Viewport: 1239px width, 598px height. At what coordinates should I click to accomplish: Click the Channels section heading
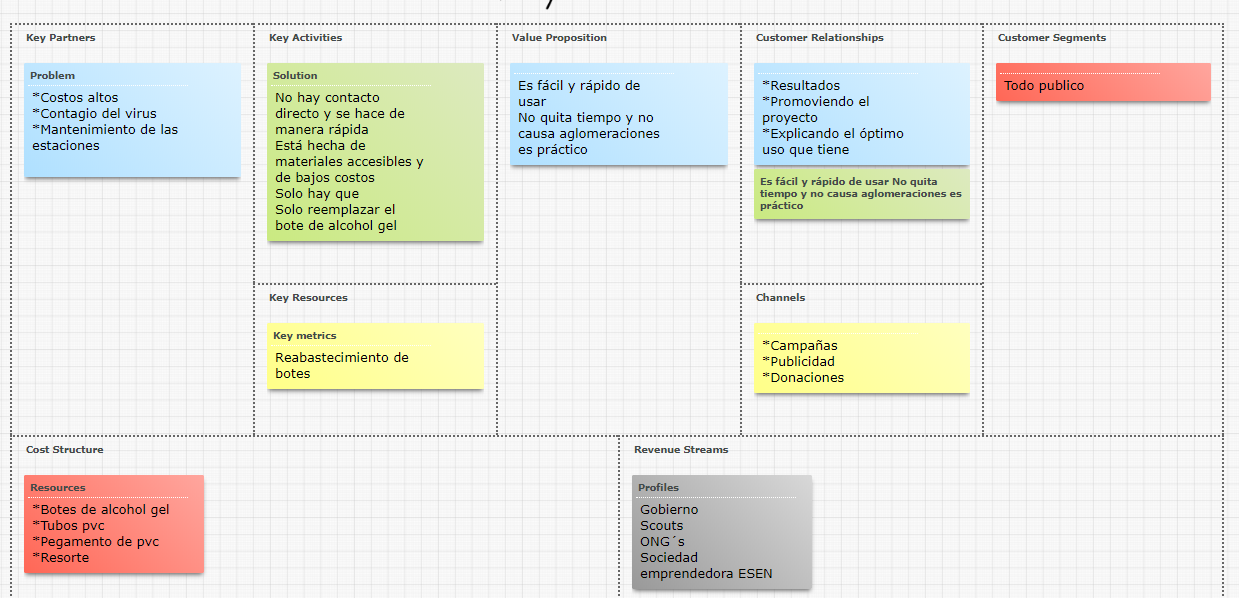(780, 298)
